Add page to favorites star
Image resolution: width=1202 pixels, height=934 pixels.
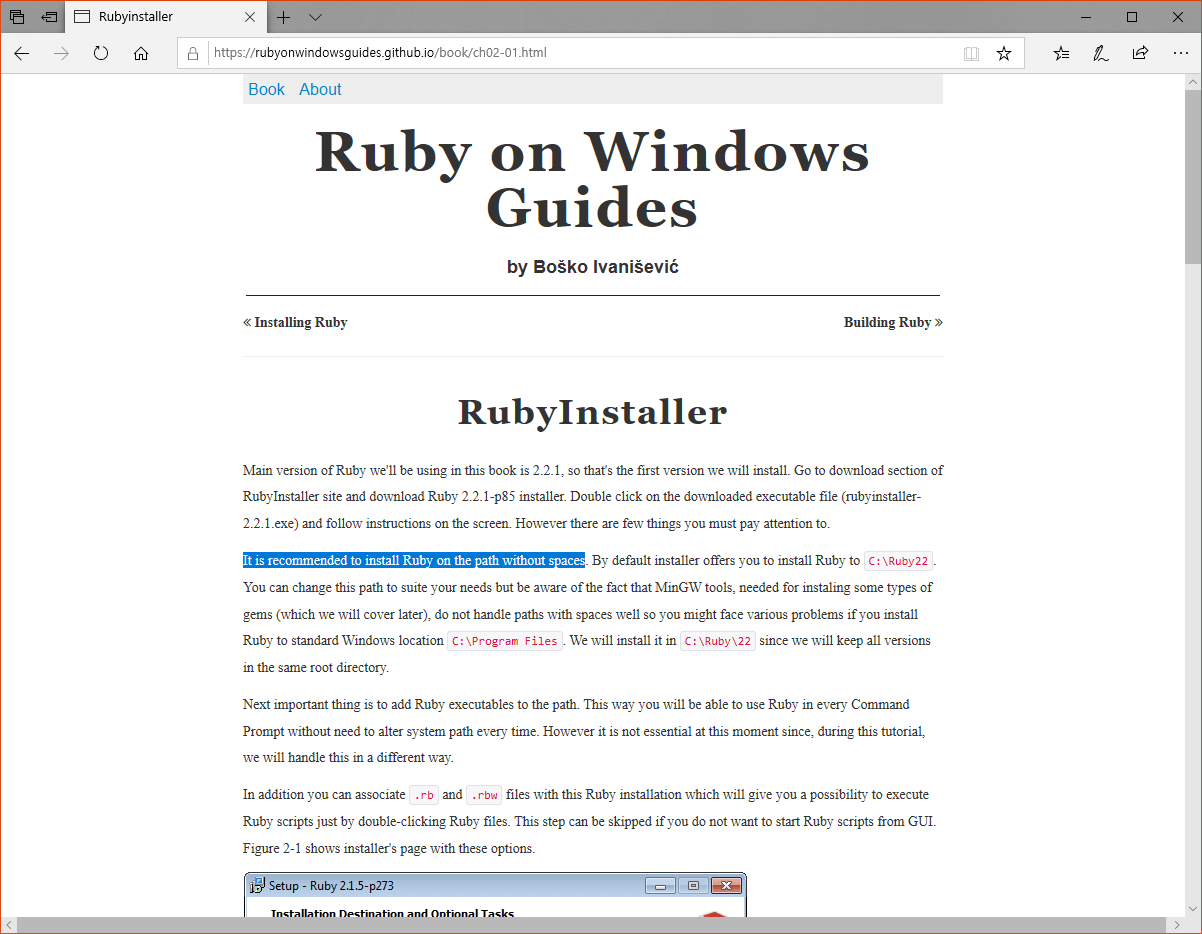pos(1004,53)
